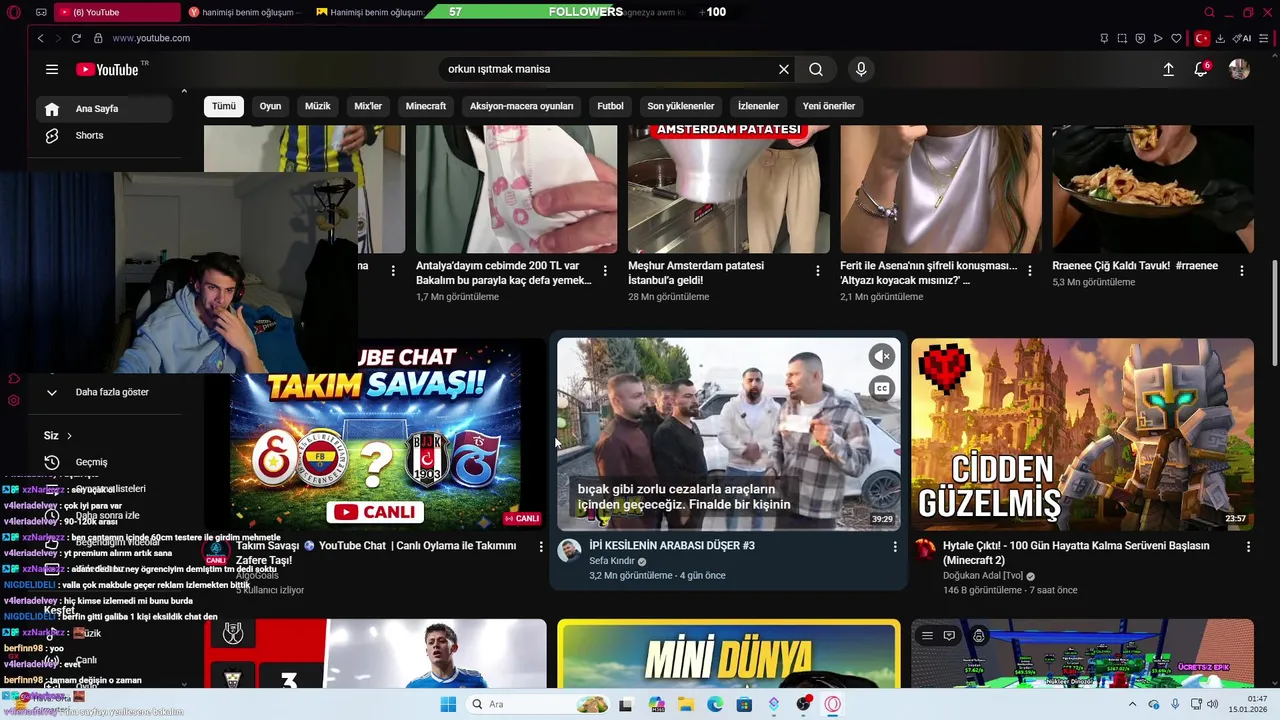
Task: Go back in the browser
Action: (x=40, y=38)
